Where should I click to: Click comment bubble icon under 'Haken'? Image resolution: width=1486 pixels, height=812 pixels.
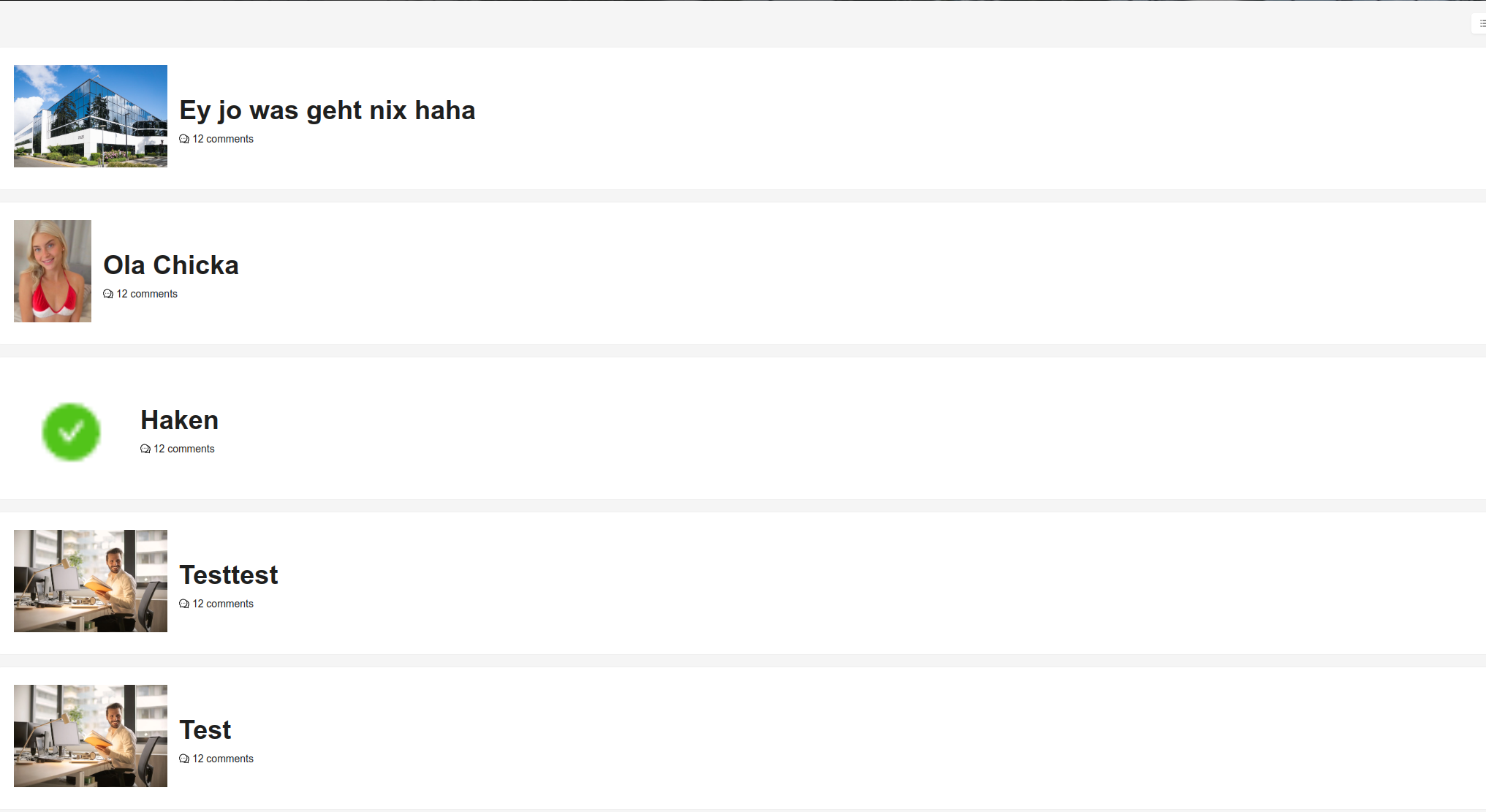click(x=145, y=449)
